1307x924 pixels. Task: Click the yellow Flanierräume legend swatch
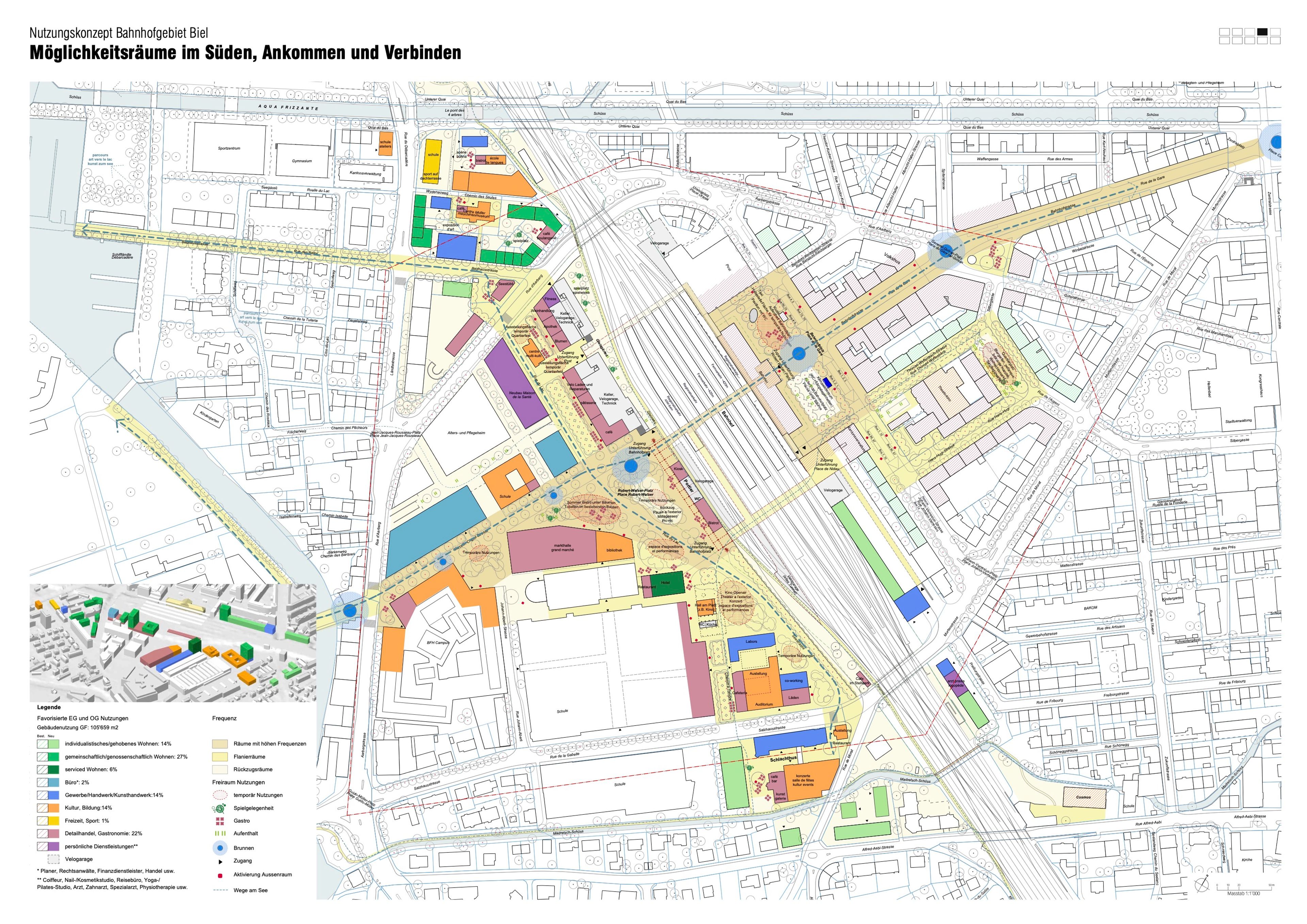click(x=220, y=757)
